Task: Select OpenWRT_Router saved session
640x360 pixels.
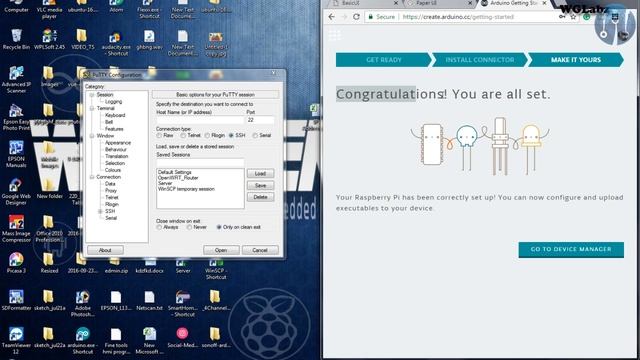Action: [178, 178]
